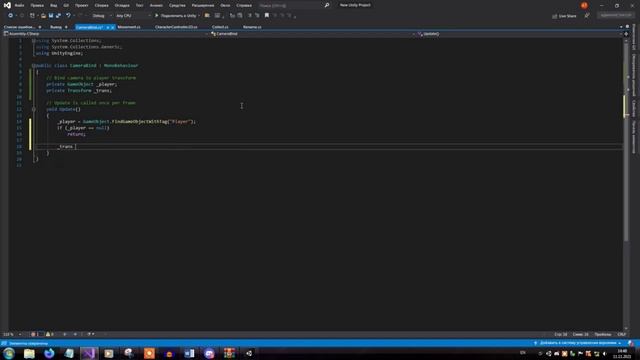Screen dimensions: 640x360
Task: Click the orange account avatar
Action: click(584, 6)
